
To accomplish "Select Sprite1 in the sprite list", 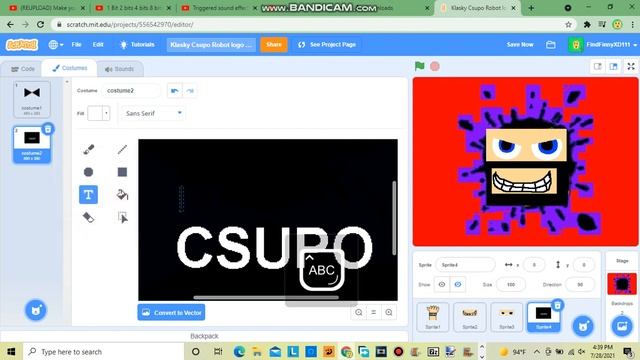I will 433,317.
